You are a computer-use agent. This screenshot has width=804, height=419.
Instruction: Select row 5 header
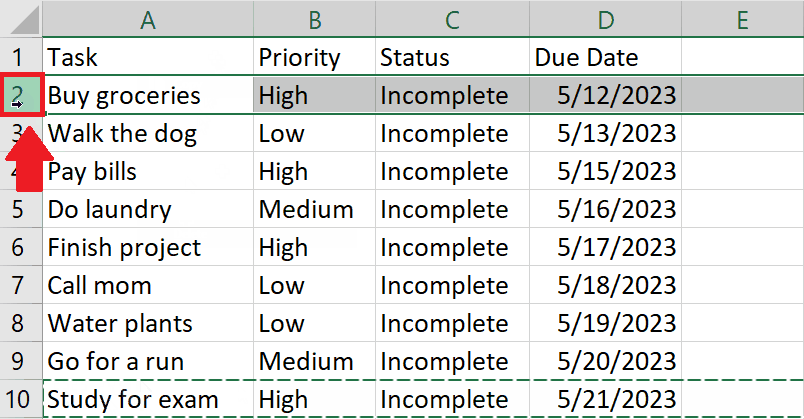pyautogui.click(x=21, y=209)
